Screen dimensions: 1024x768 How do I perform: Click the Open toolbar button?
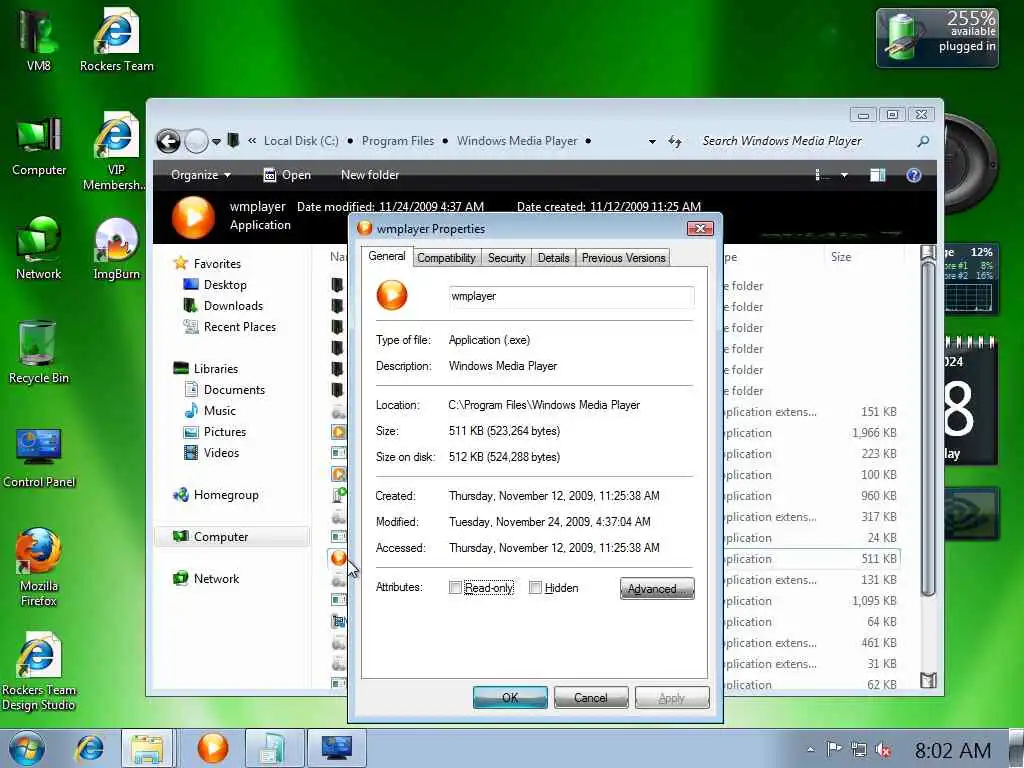(287, 175)
